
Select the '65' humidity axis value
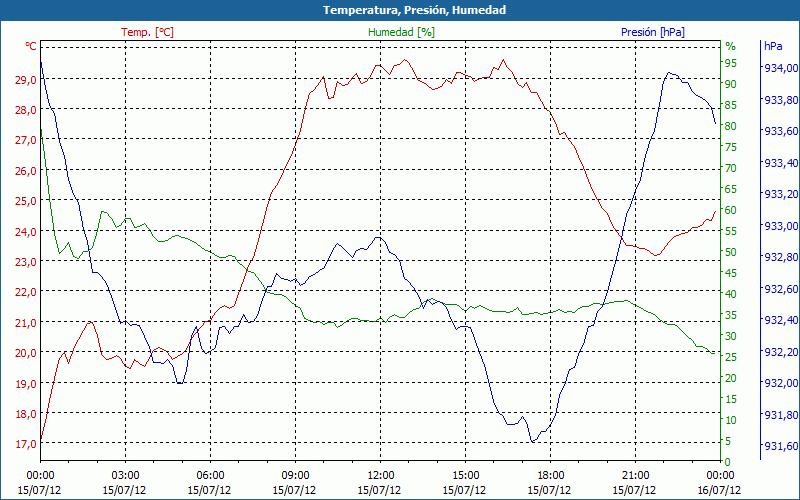[731, 189]
